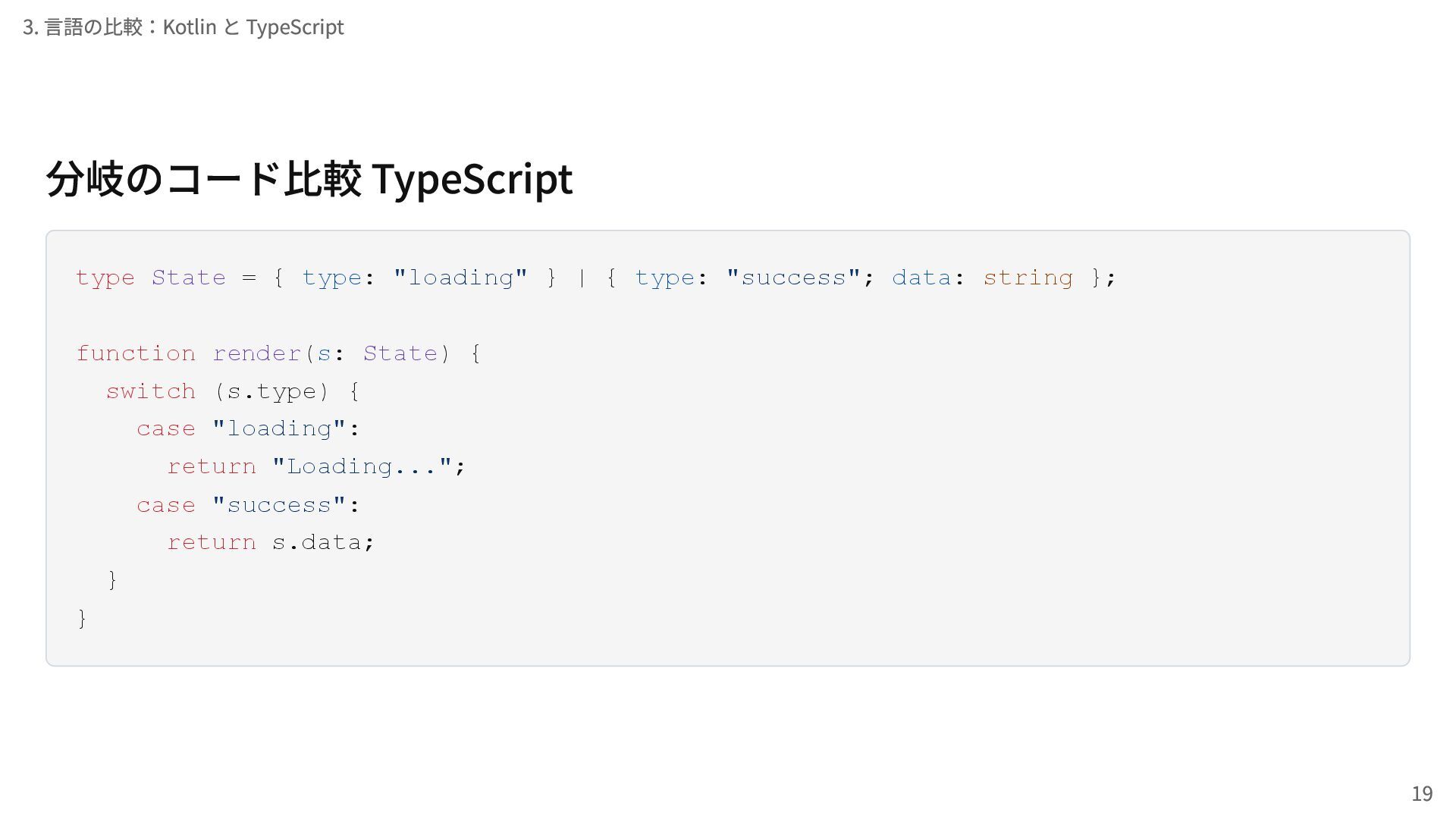Click "State" in the type declaration line

pyautogui.click(x=189, y=278)
